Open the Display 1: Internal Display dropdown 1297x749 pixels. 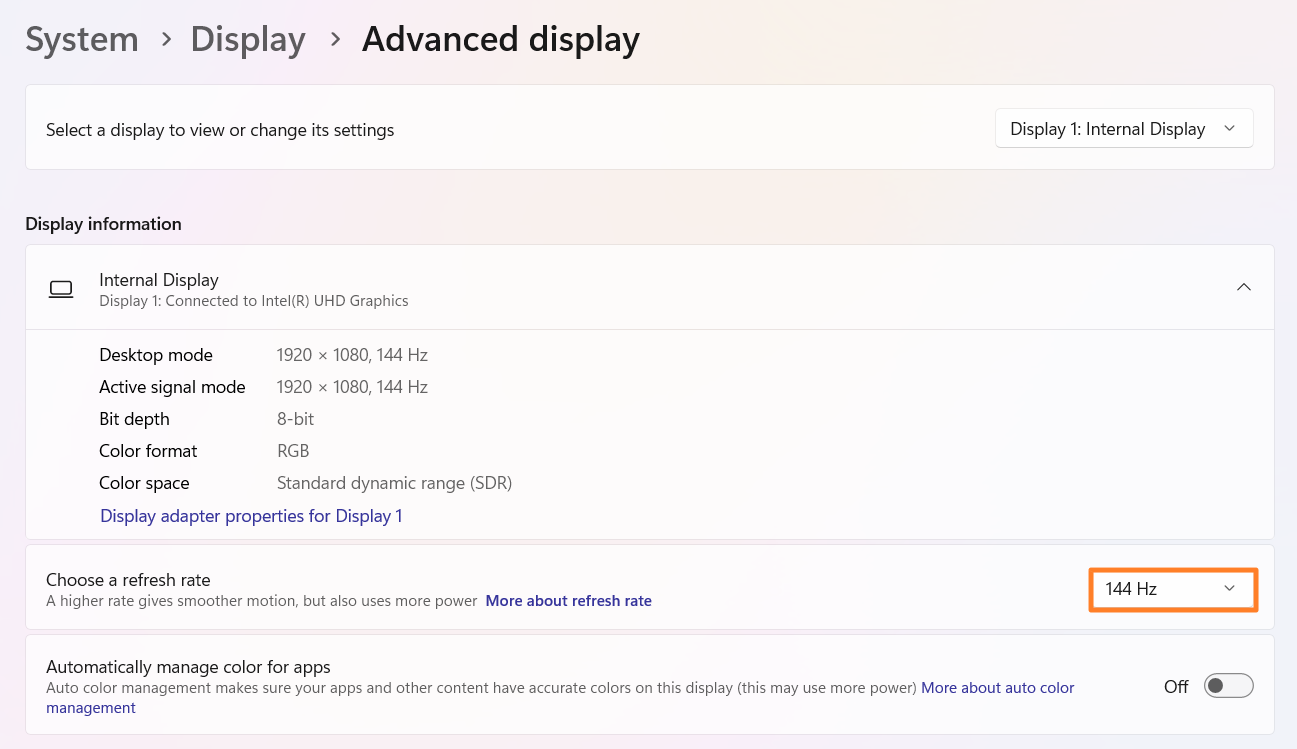(x=1124, y=128)
